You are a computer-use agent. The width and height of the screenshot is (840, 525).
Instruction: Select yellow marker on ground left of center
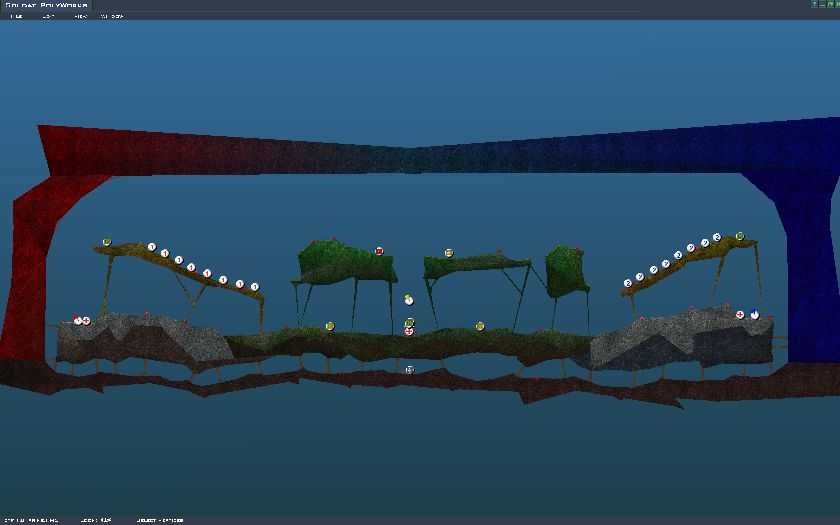tap(330, 326)
